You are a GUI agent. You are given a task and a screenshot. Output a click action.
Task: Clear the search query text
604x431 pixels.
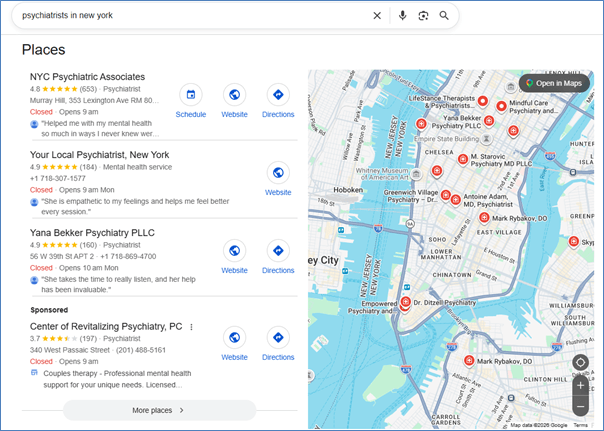pyautogui.click(x=377, y=16)
